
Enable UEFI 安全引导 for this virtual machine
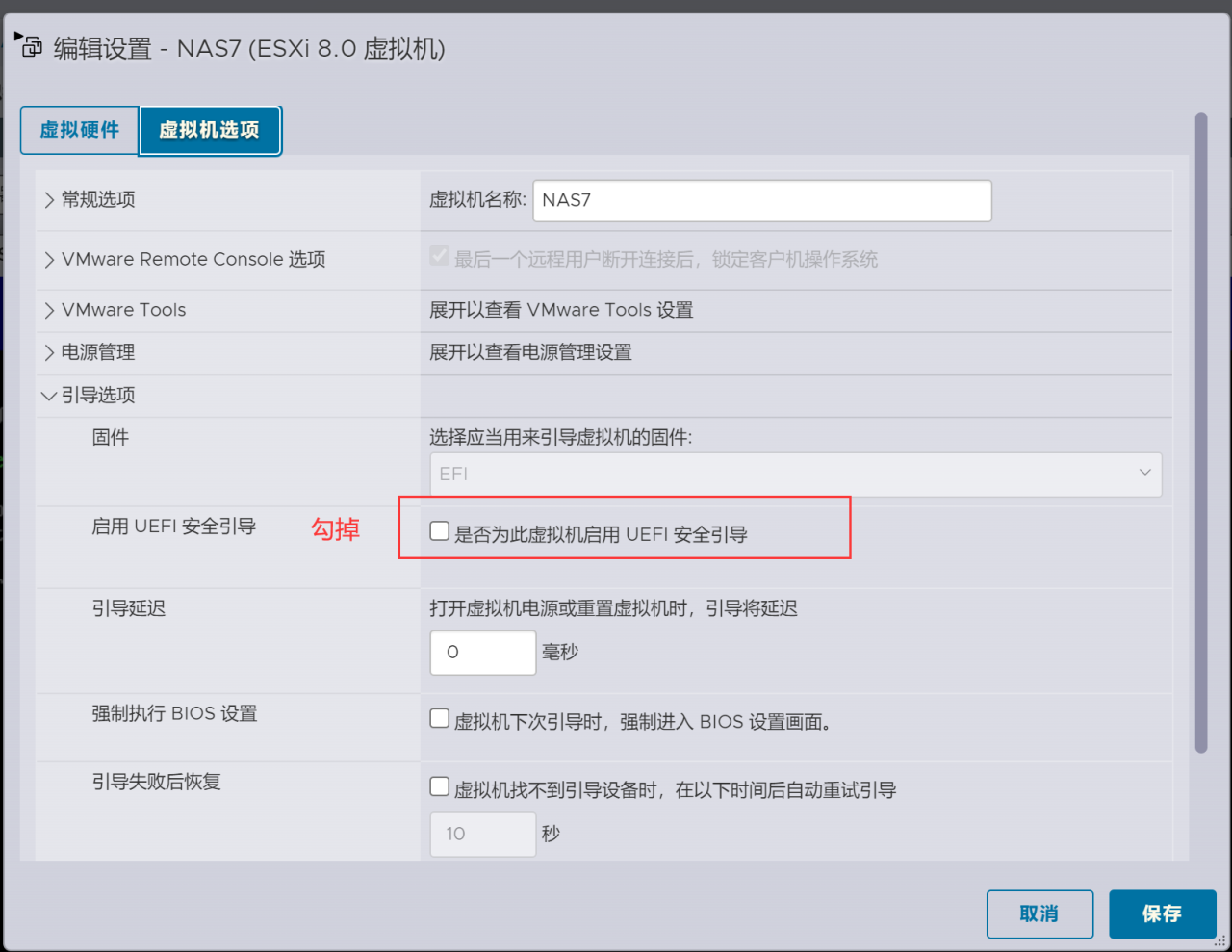[439, 529]
